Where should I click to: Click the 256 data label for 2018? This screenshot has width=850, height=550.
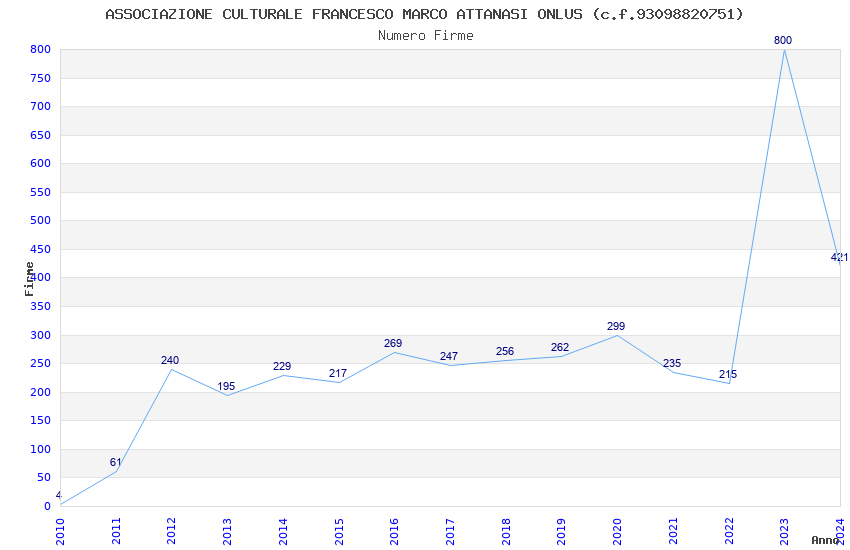[505, 351]
